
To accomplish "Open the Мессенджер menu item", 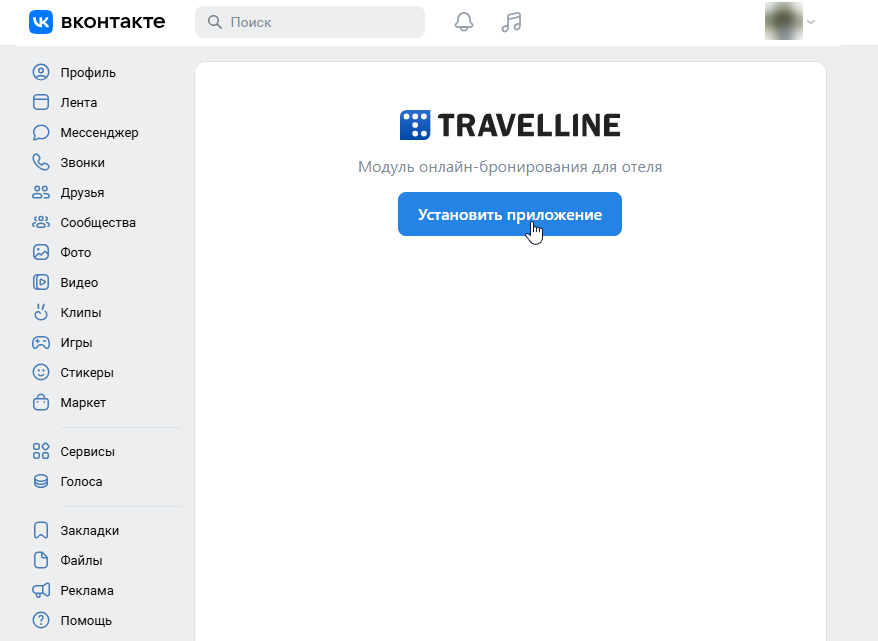I will point(100,133).
